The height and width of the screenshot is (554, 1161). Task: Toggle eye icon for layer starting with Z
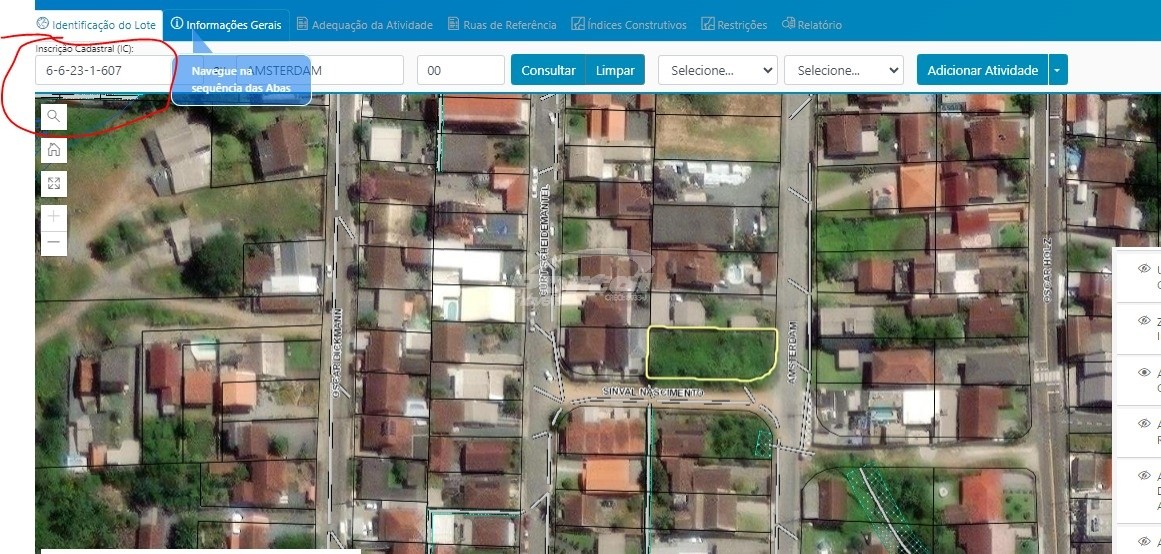click(1144, 321)
